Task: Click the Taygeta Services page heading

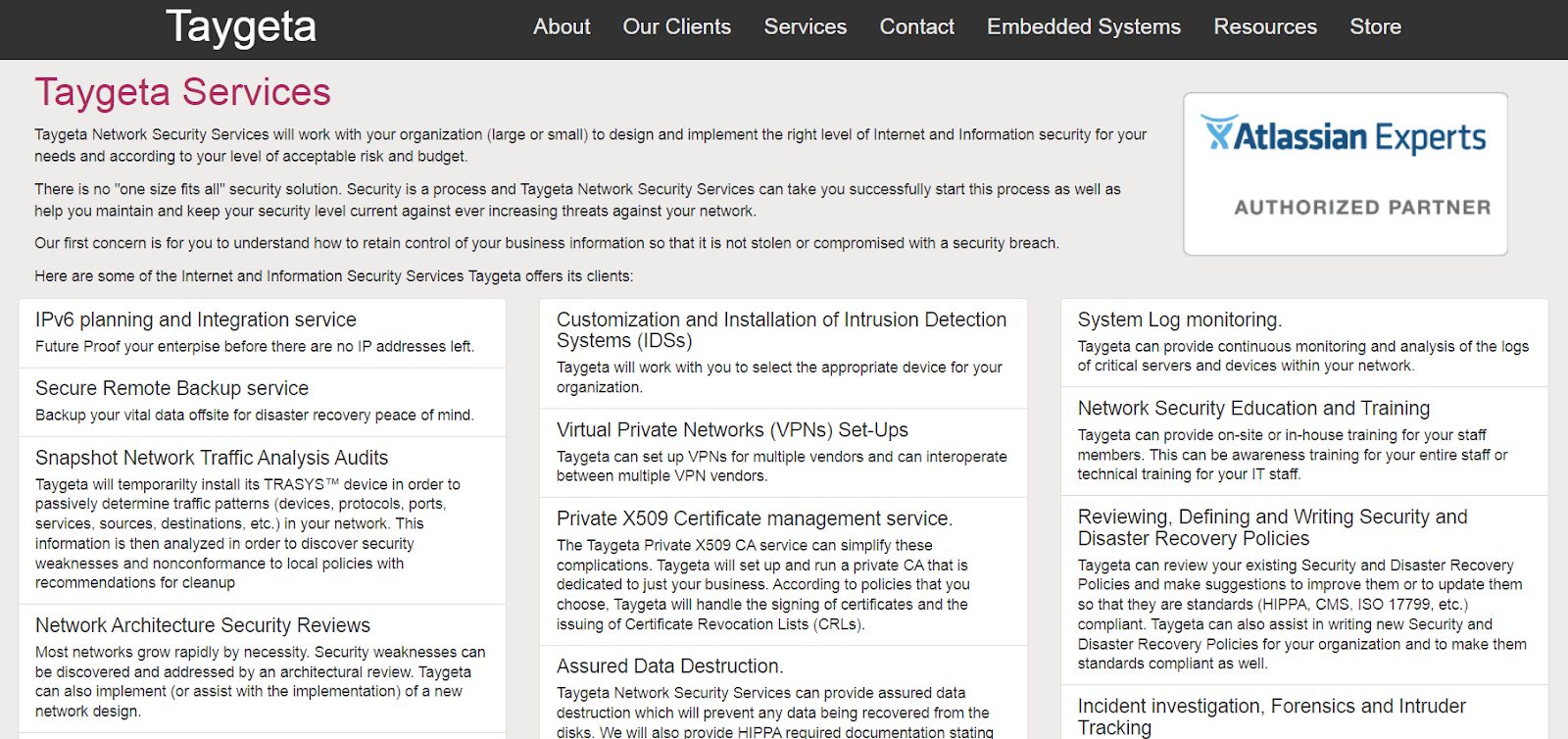Action: (183, 92)
